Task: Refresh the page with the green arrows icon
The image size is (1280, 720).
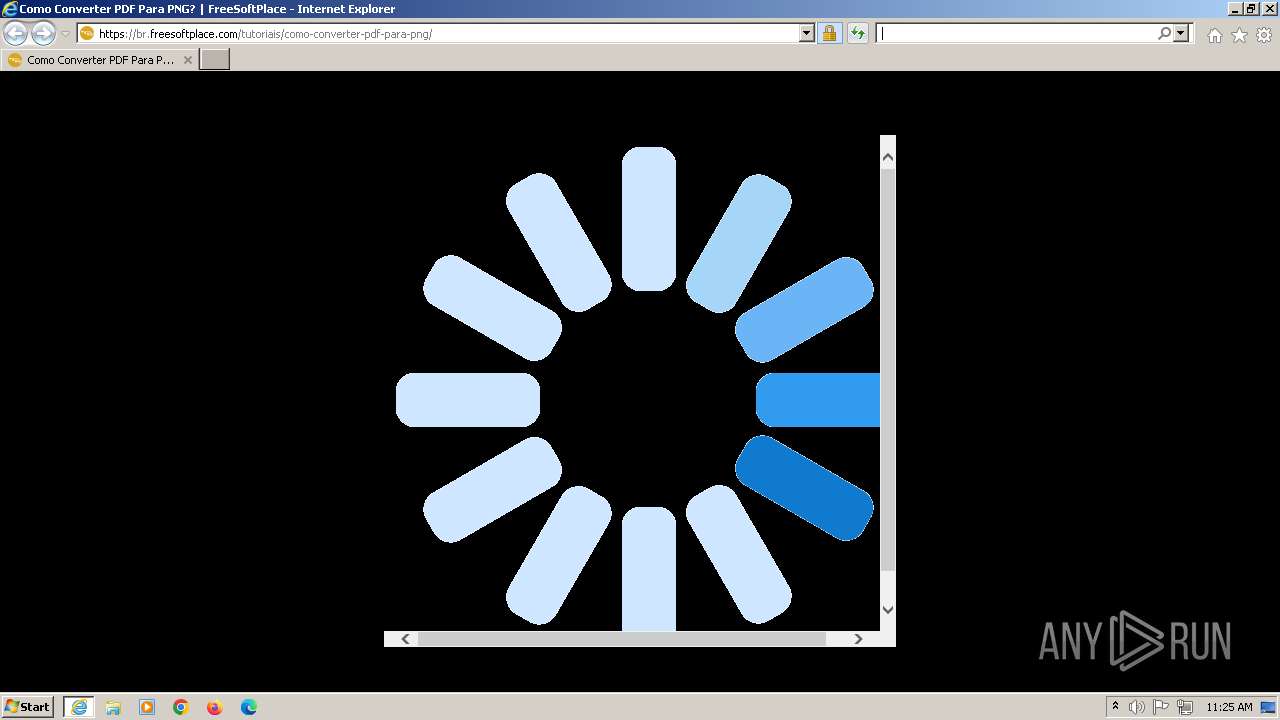Action: pos(857,34)
